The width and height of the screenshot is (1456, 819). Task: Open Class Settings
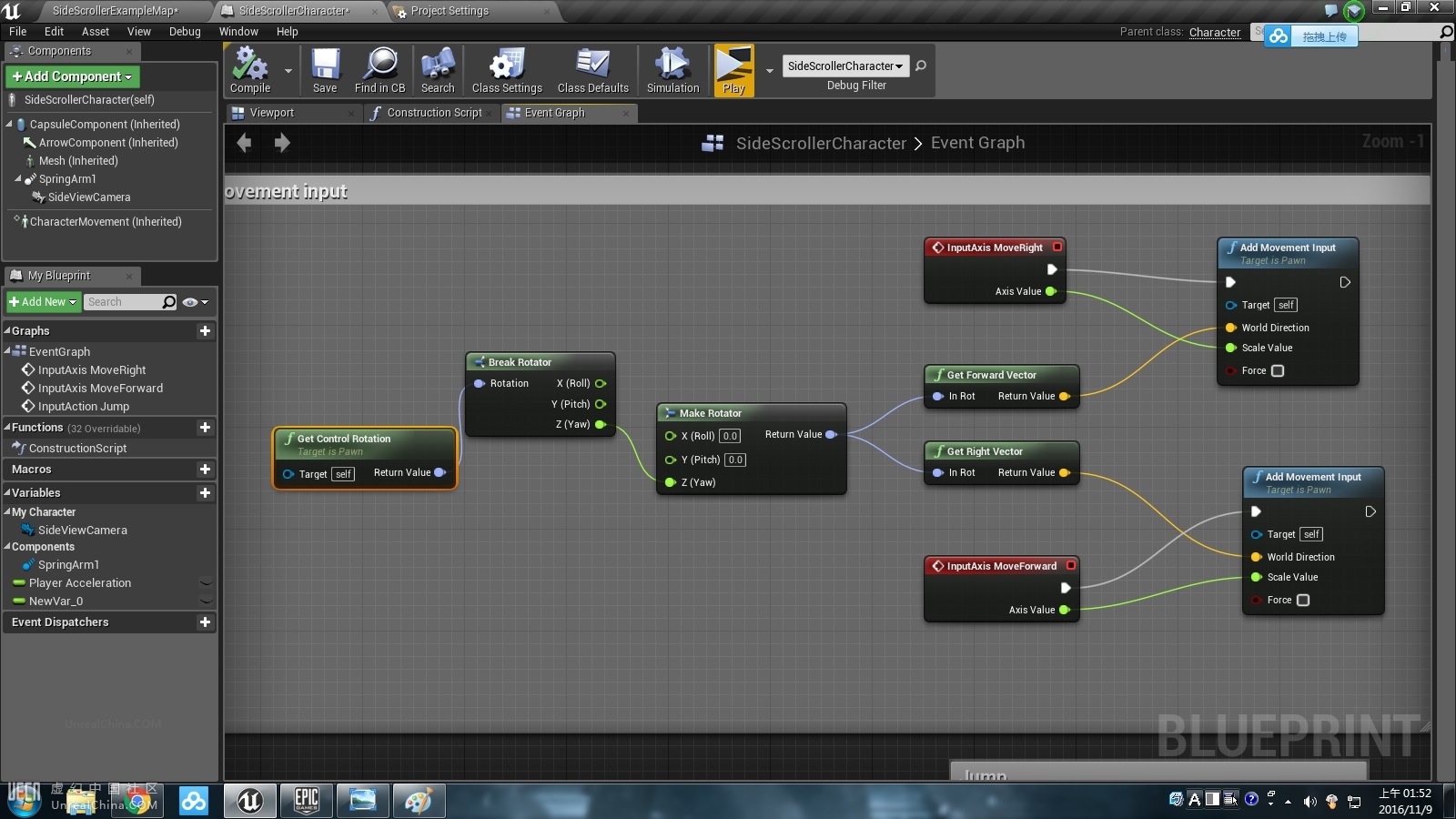click(507, 70)
